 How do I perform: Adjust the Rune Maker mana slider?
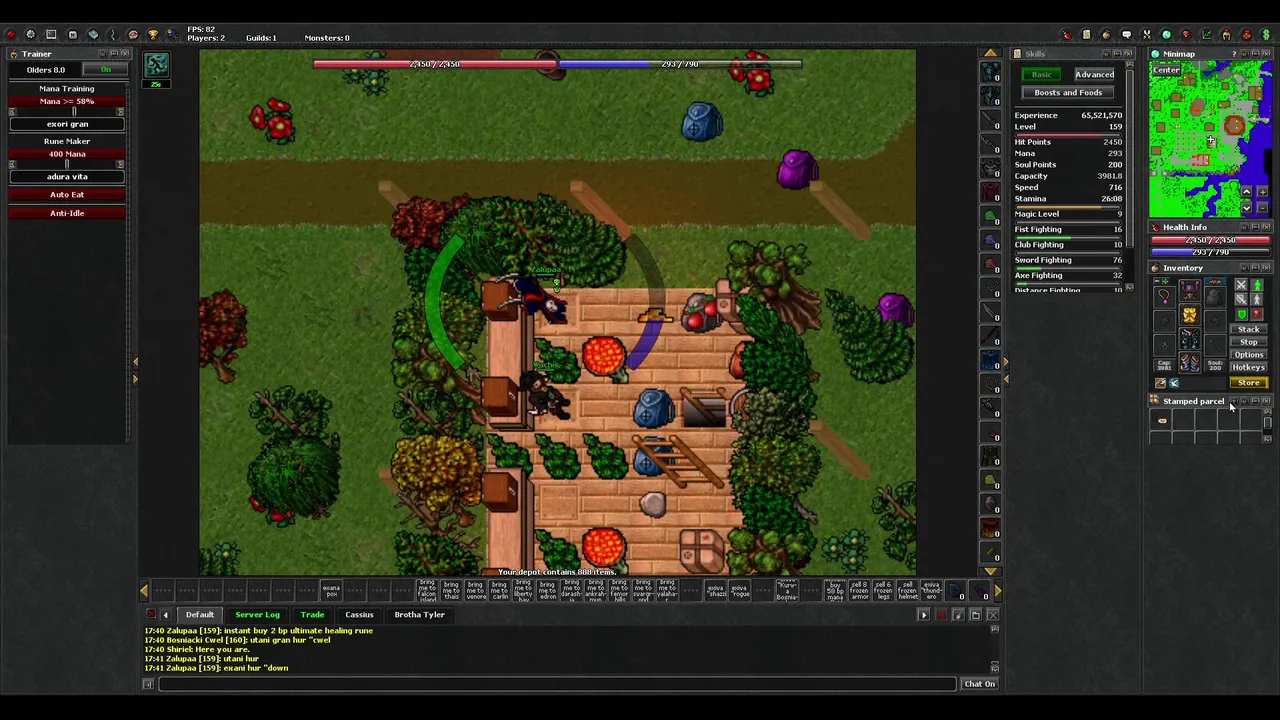tap(67, 164)
